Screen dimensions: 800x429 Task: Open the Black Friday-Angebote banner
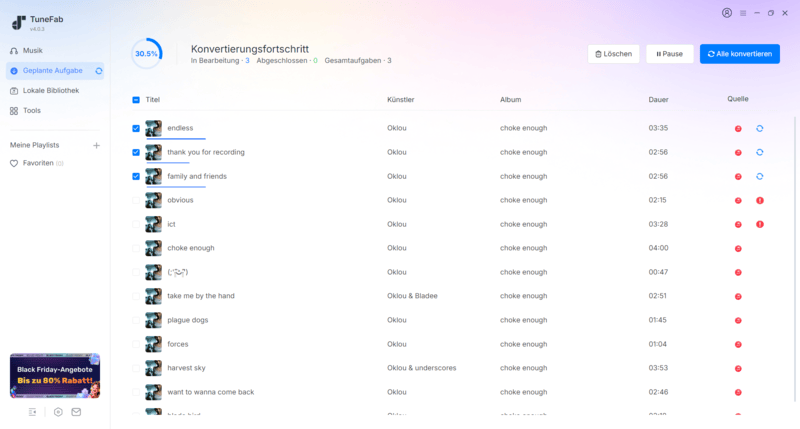(55, 375)
